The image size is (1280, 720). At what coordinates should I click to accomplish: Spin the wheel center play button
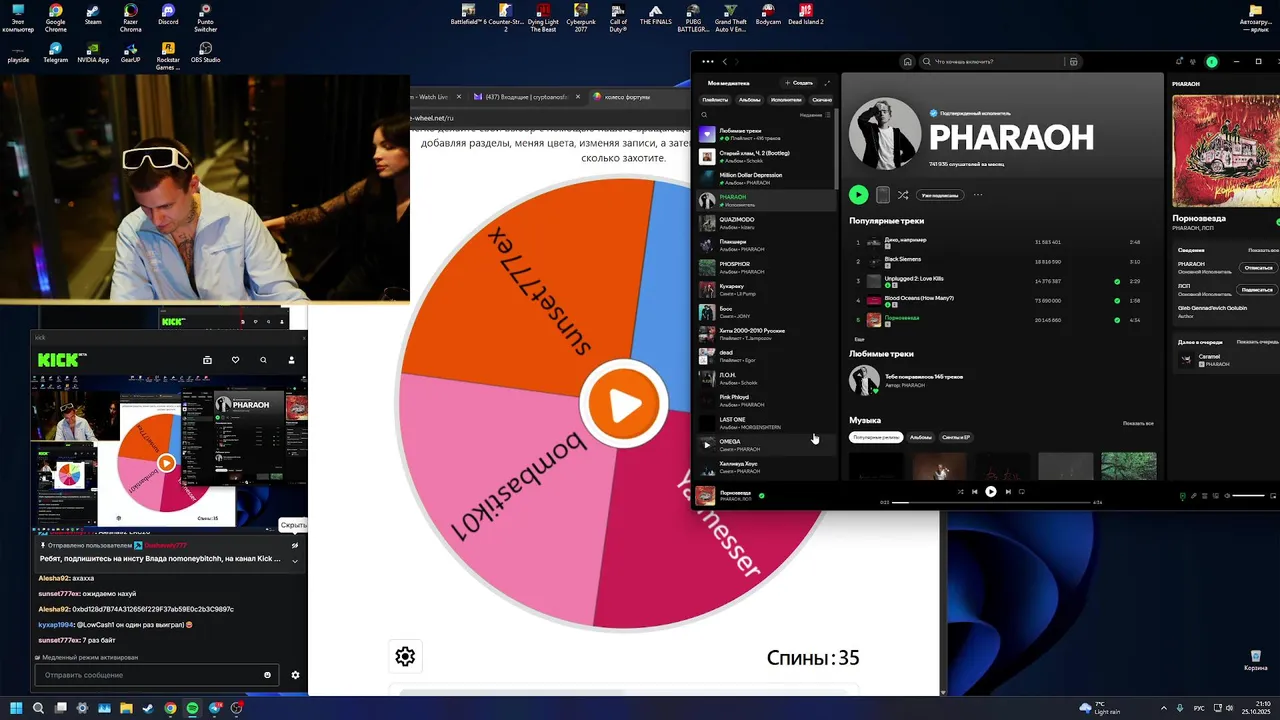point(624,404)
